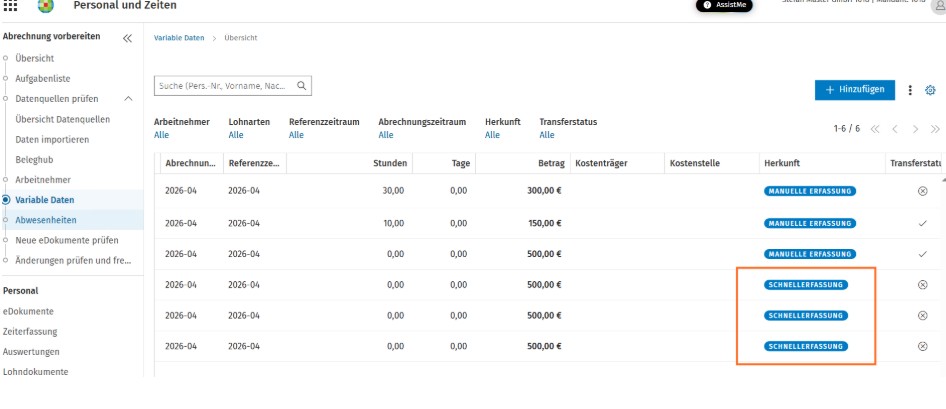Sort by the Betrag column header

tap(551, 163)
